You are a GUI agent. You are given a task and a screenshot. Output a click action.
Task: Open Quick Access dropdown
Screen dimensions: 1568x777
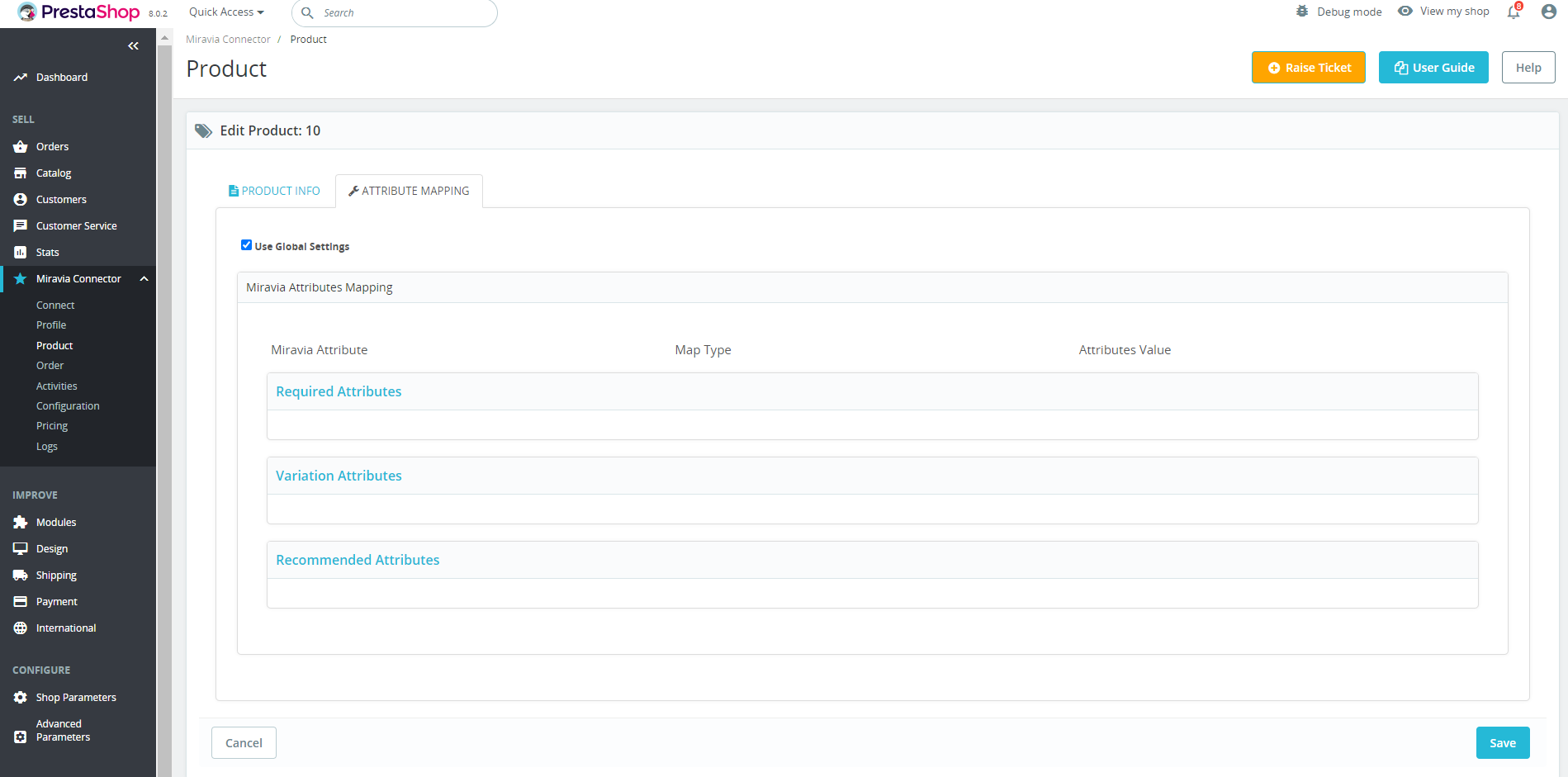226,12
